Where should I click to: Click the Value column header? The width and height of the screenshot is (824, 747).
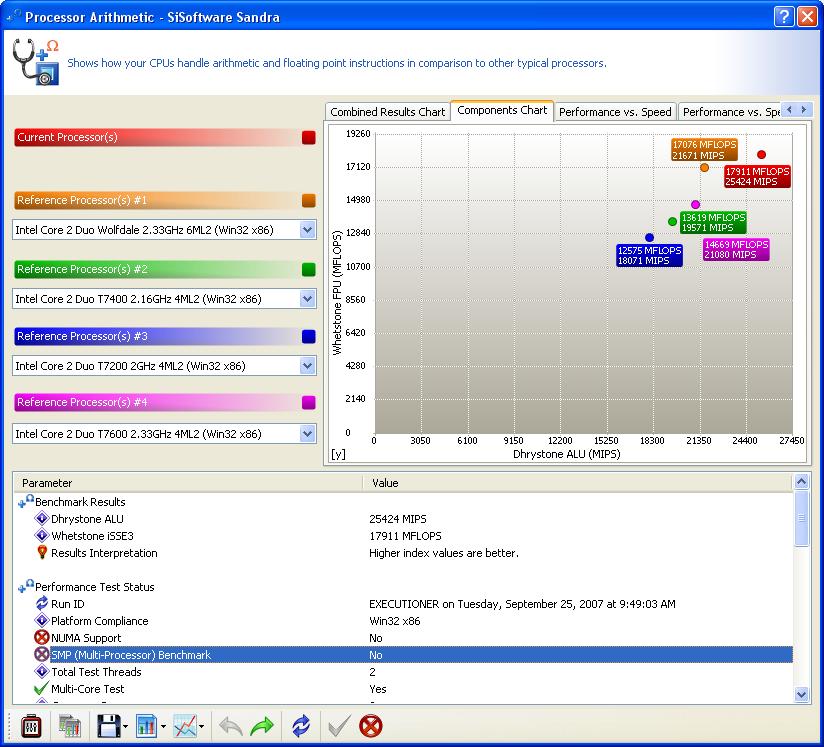(x=576, y=483)
